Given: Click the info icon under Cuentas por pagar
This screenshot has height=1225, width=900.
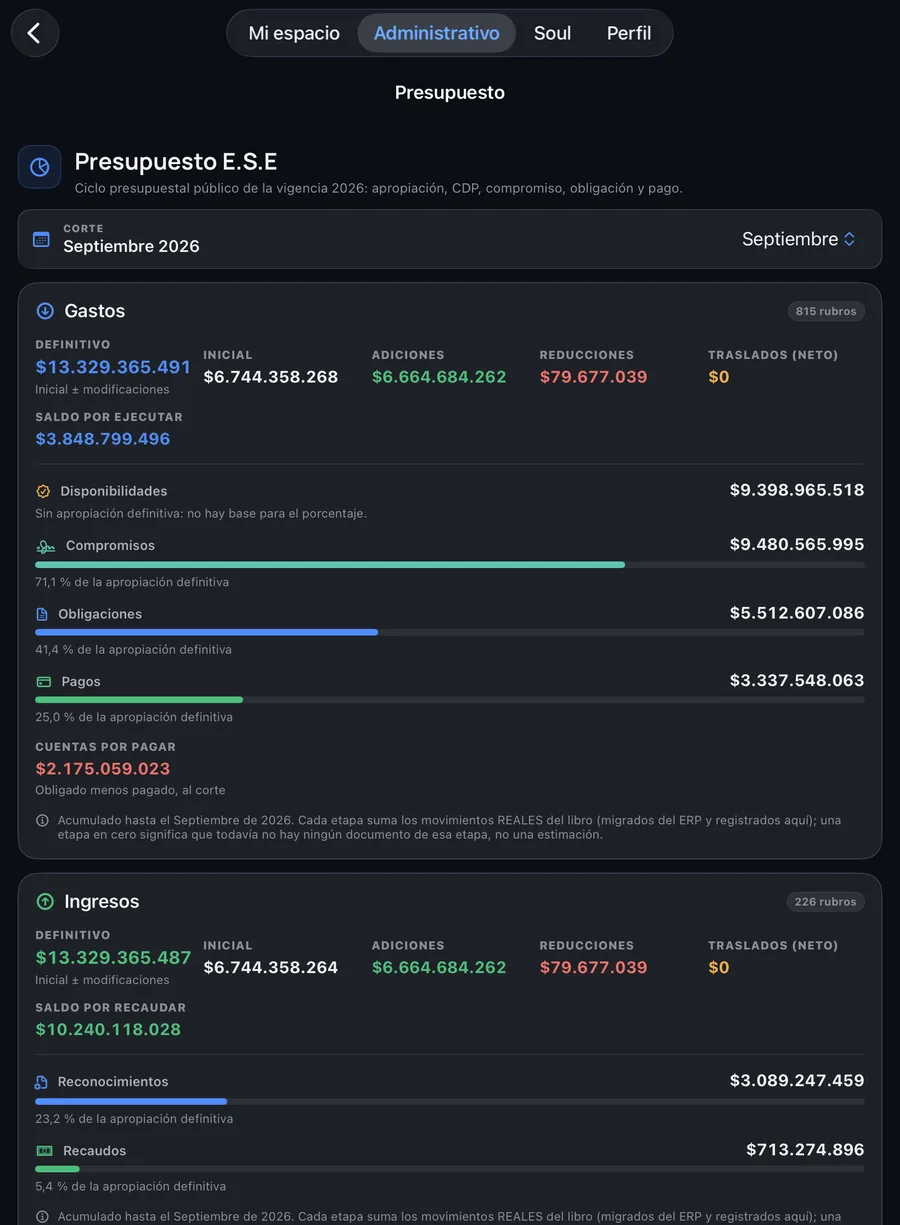Looking at the screenshot, I should (x=42, y=820).
